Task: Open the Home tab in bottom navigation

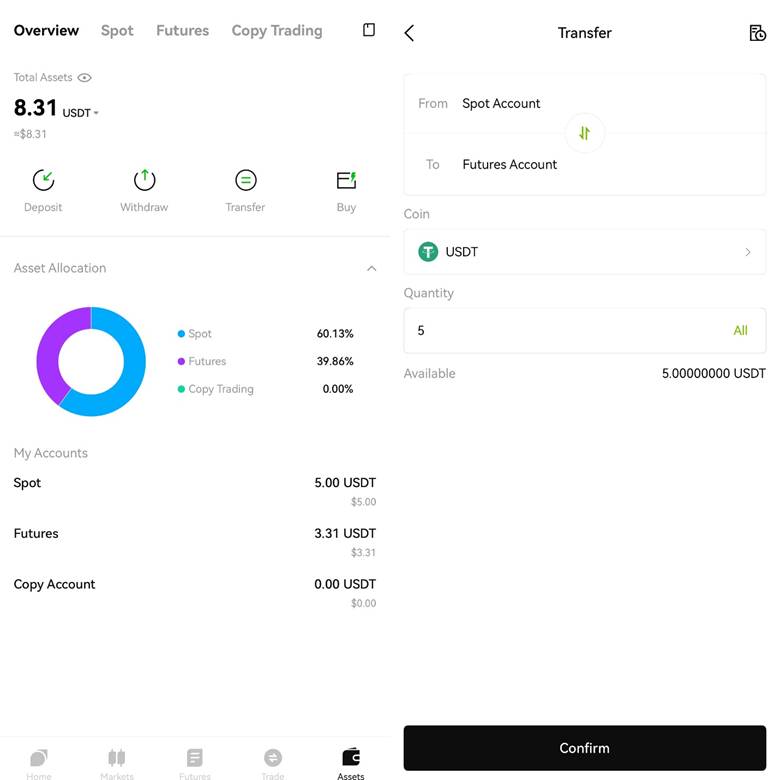Action: [x=39, y=761]
